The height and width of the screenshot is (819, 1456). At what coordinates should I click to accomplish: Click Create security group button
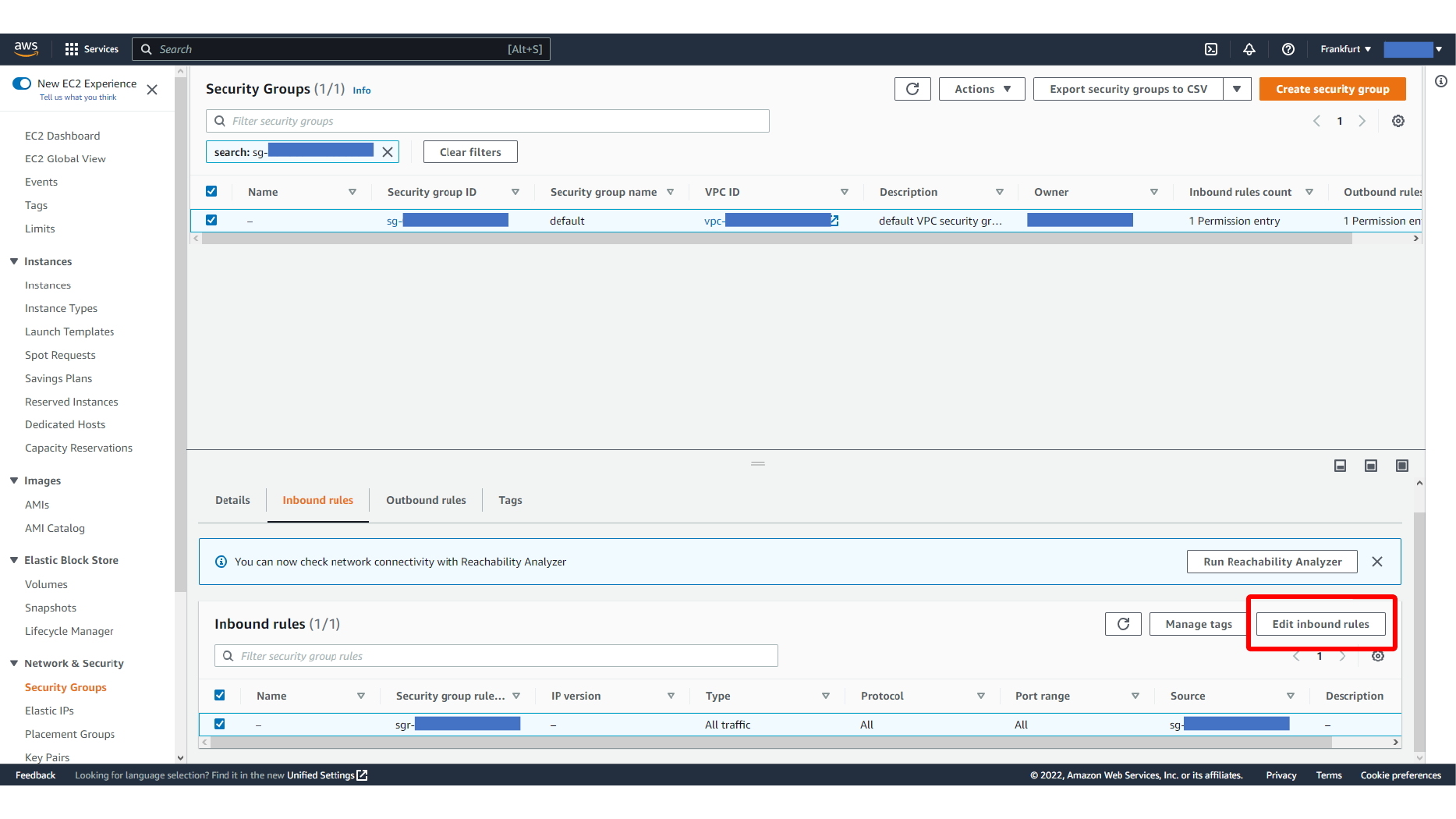pos(1332,89)
